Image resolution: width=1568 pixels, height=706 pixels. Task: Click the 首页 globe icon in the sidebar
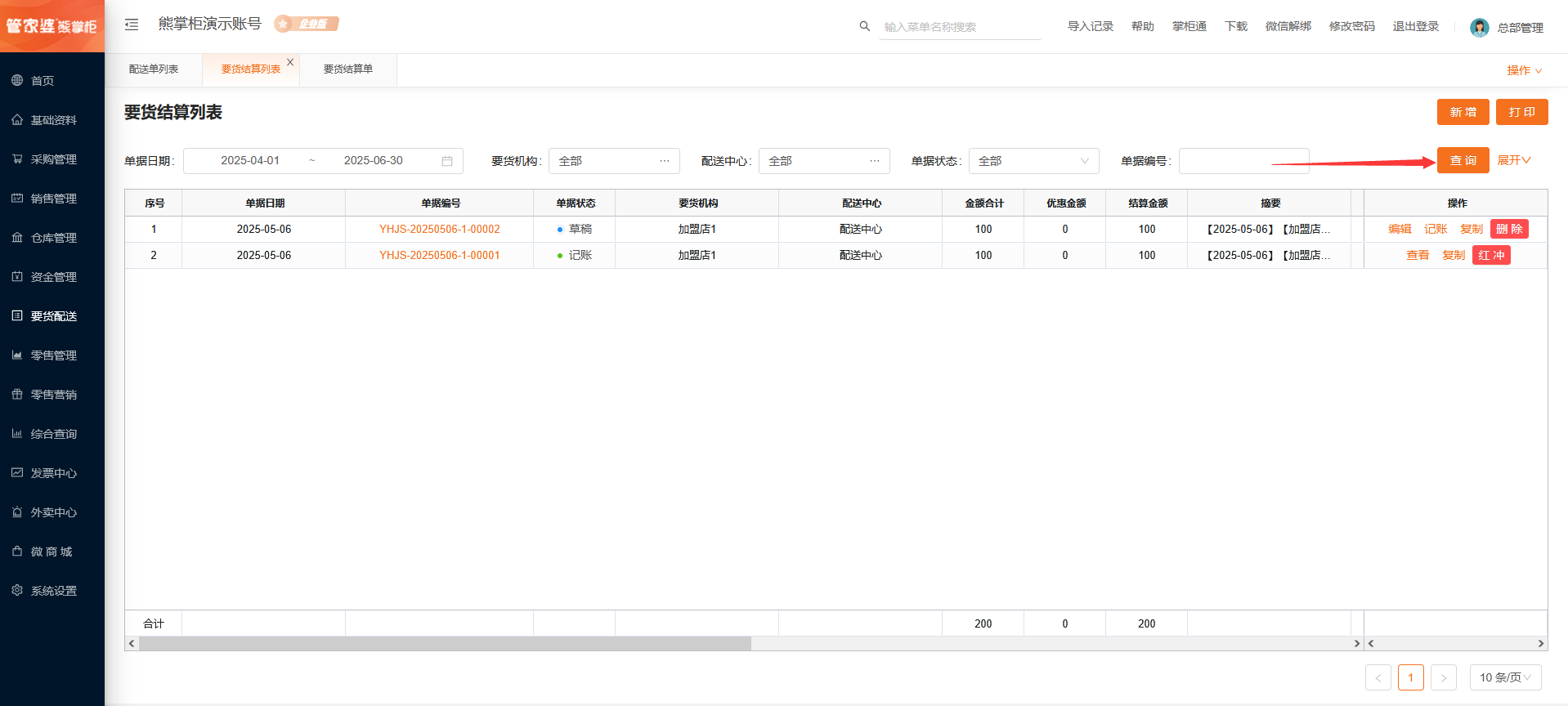pos(17,80)
